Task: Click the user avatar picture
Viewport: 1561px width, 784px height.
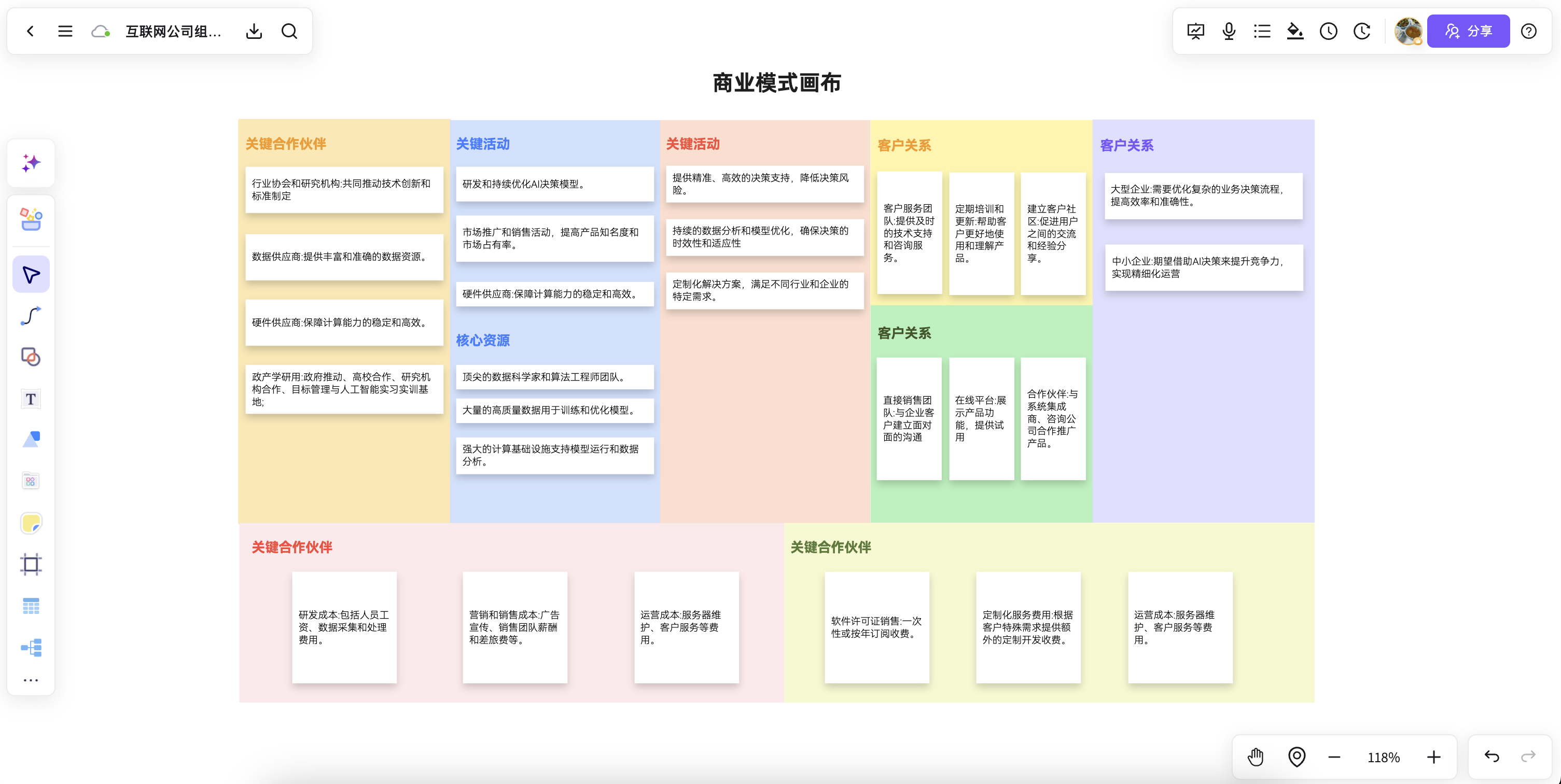Action: click(x=1407, y=31)
